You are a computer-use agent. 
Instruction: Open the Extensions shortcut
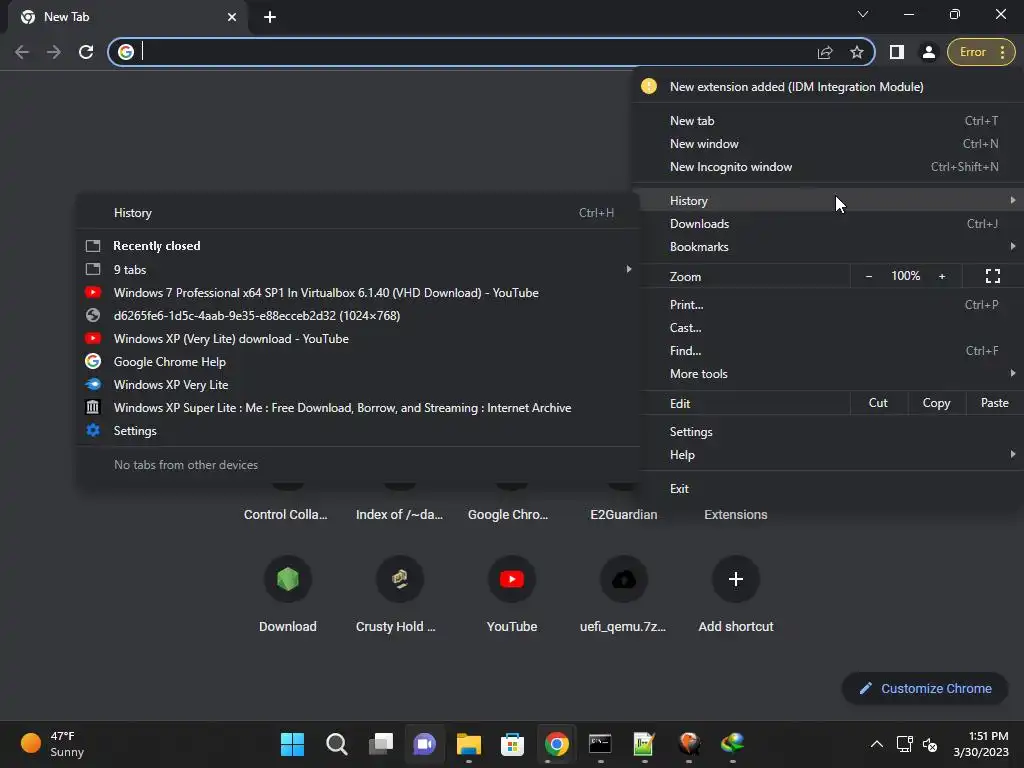(x=735, y=515)
